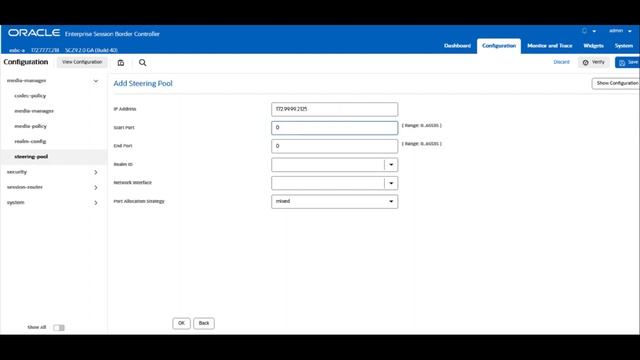The width and height of the screenshot is (640, 360).
Task: Click the View Configuration button
Action: click(82, 62)
